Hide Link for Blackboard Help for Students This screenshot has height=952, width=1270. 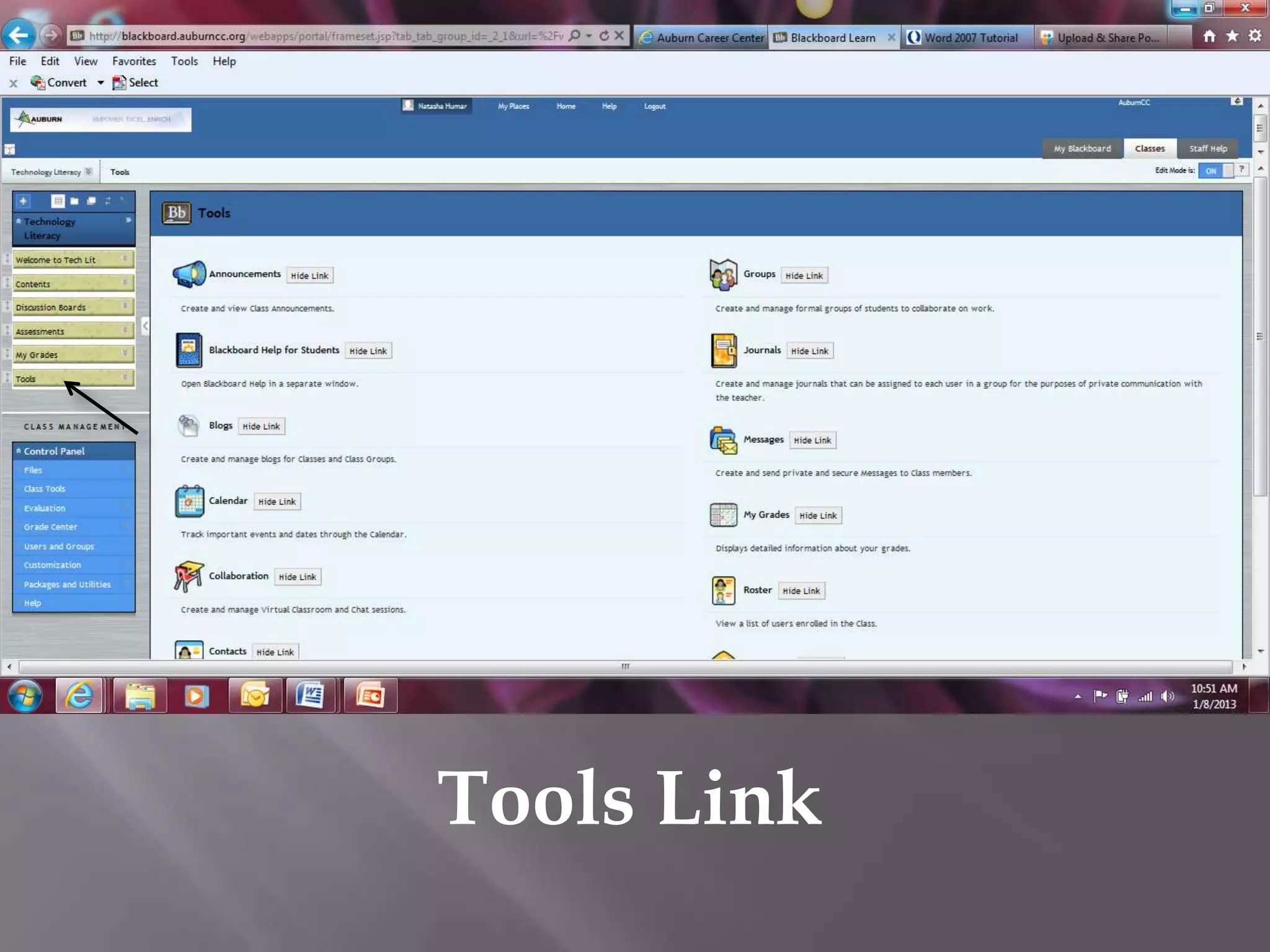click(368, 351)
